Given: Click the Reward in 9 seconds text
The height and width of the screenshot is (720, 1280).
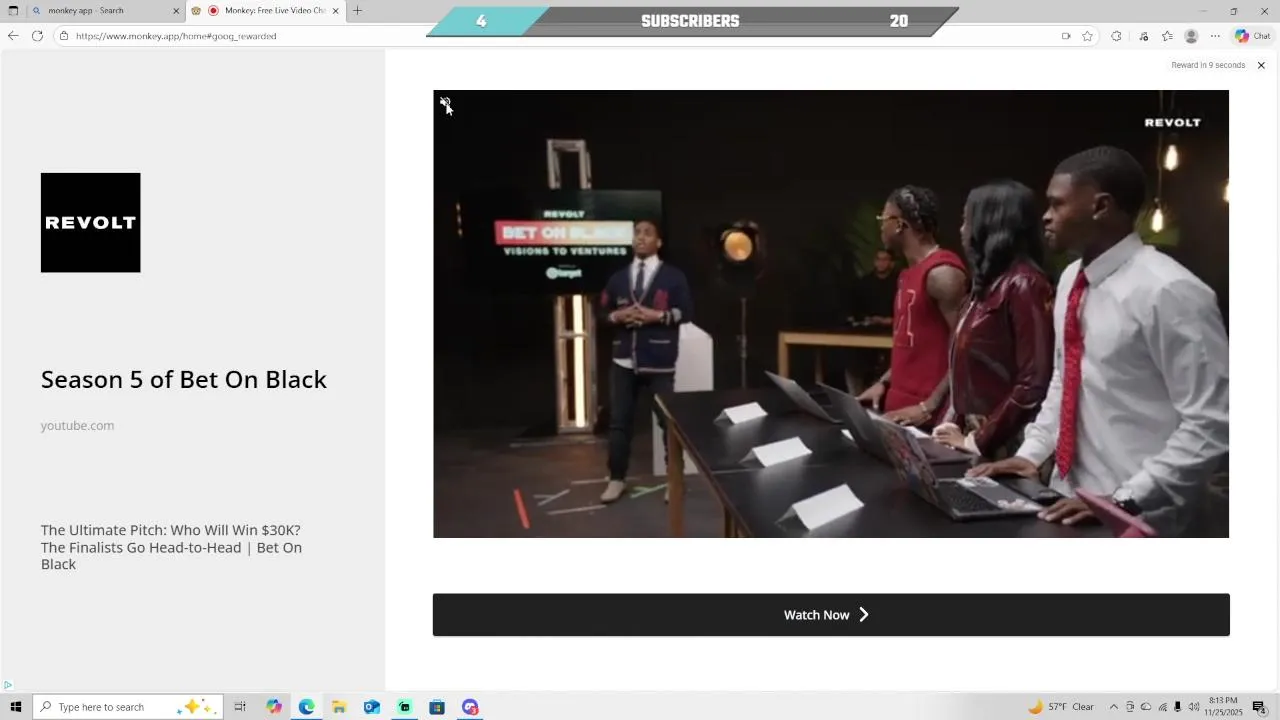Looking at the screenshot, I should (1208, 65).
